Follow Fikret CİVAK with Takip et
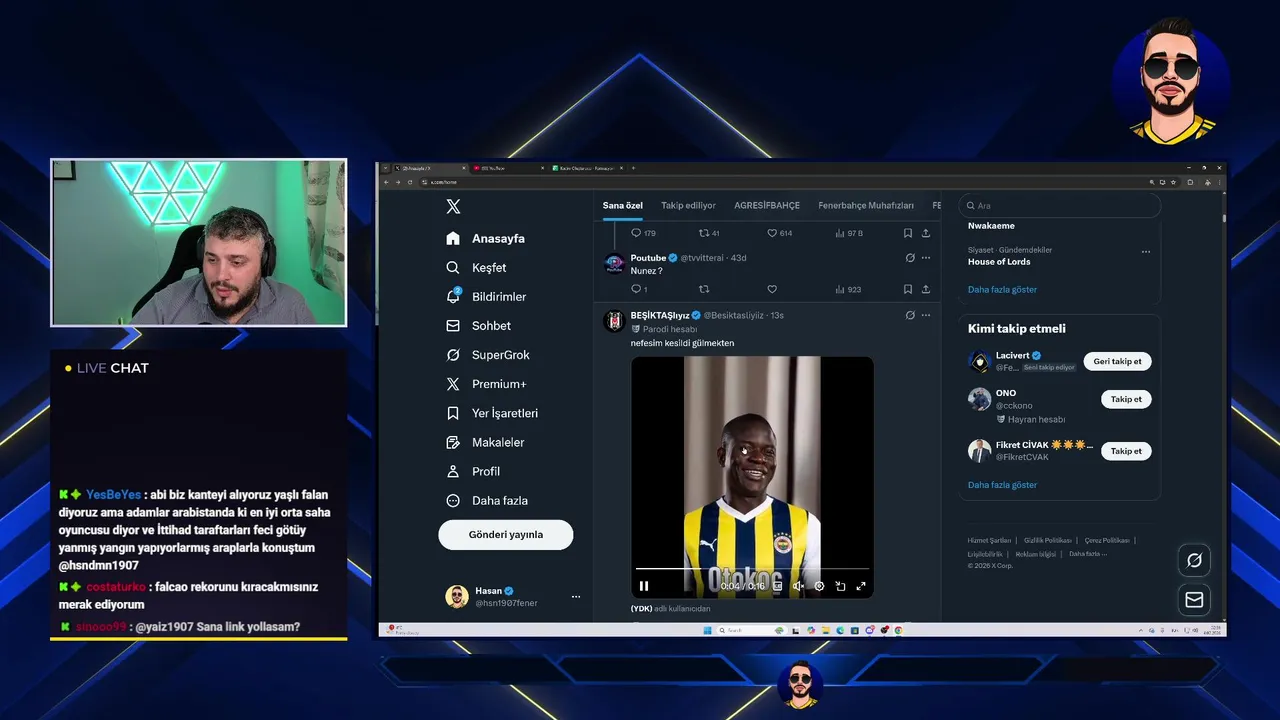The width and height of the screenshot is (1280, 720). coord(1126,451)
